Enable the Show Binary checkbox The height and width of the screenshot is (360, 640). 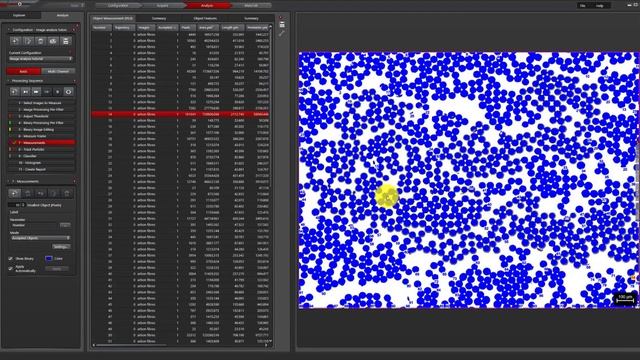click(x=11, y=258)
